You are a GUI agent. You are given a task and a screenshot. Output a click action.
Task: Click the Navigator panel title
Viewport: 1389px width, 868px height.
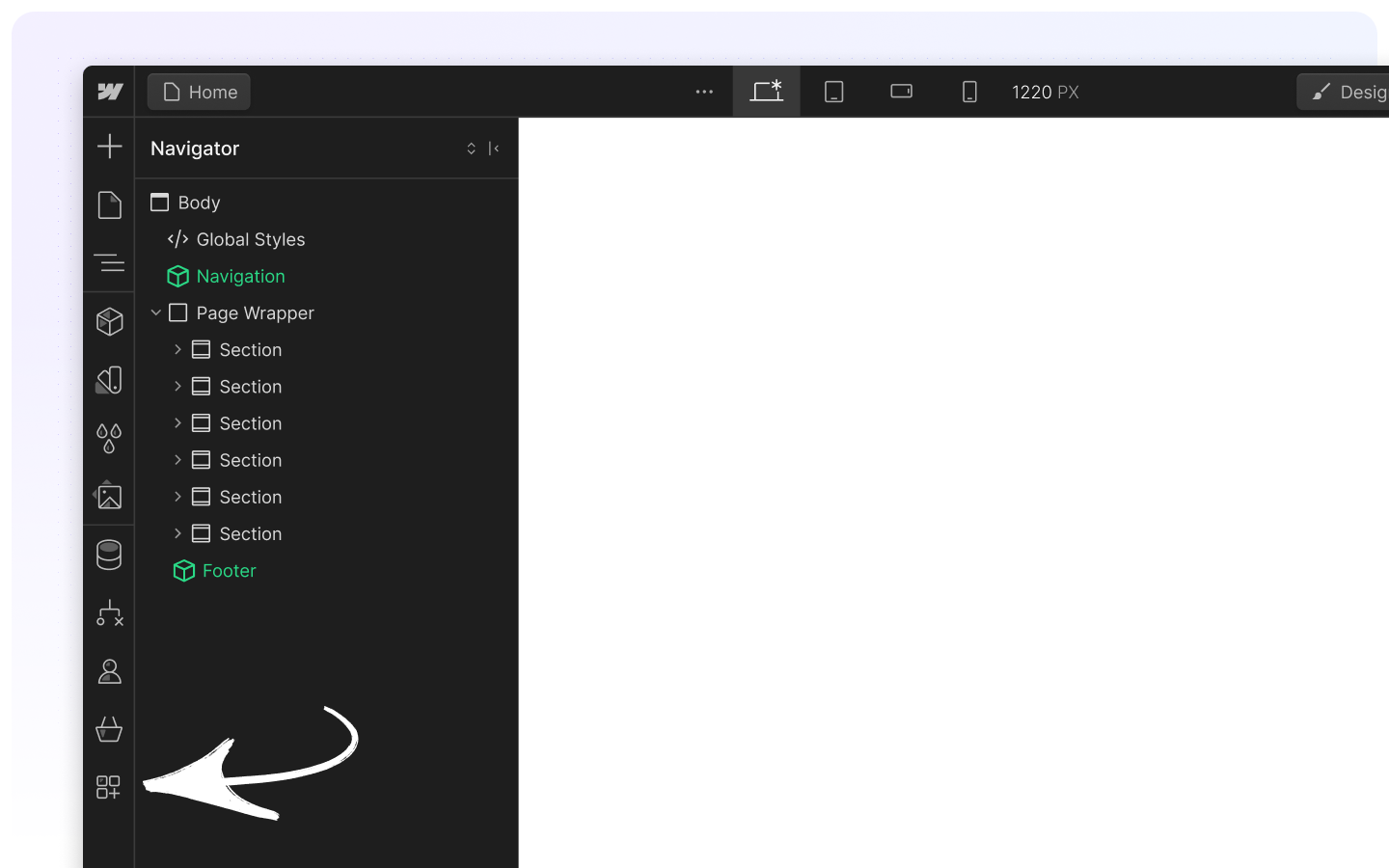click(x=195, y=149)
